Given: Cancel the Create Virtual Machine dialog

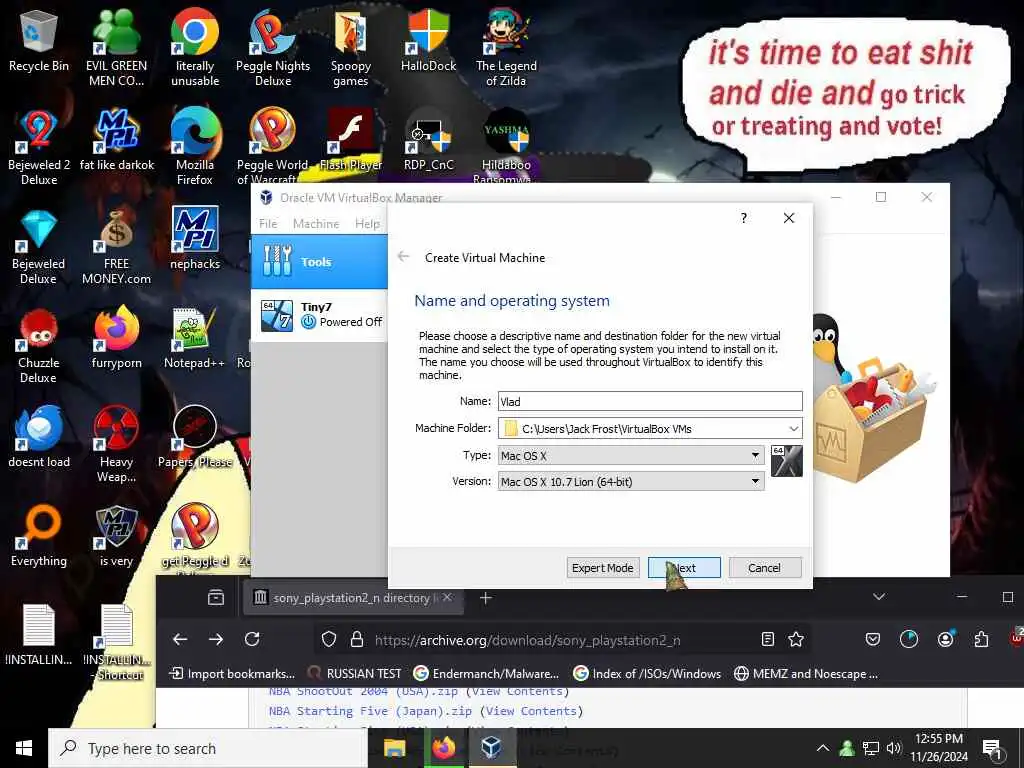Looking at the screenshot, I should (x=764, y=568).
